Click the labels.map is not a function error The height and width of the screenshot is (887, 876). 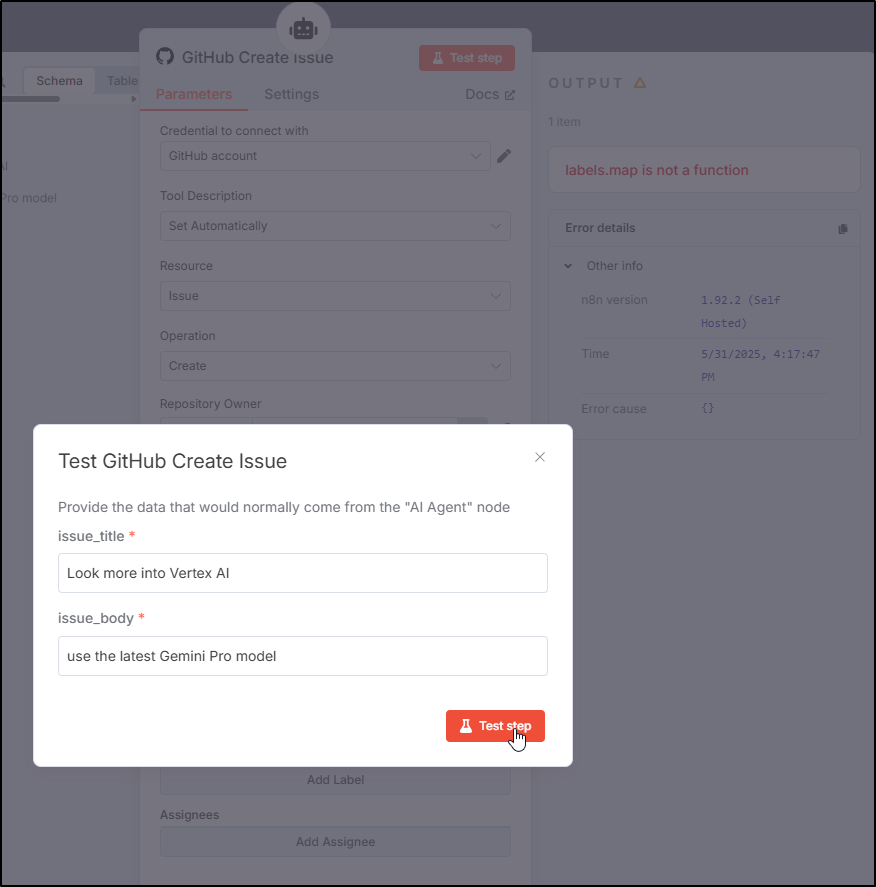[x=657, y=170]
